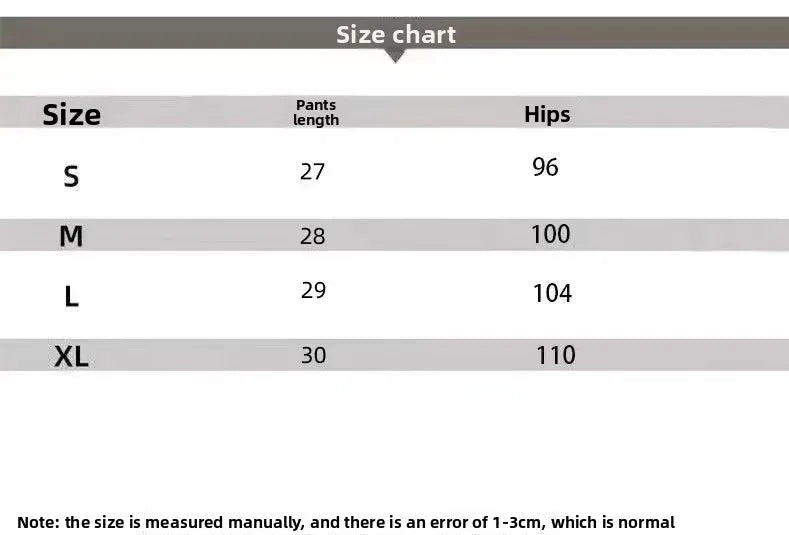The width and height of the screenshot is (789, 535).
Task: Click the M size label
Action: (x=71, y=236)
